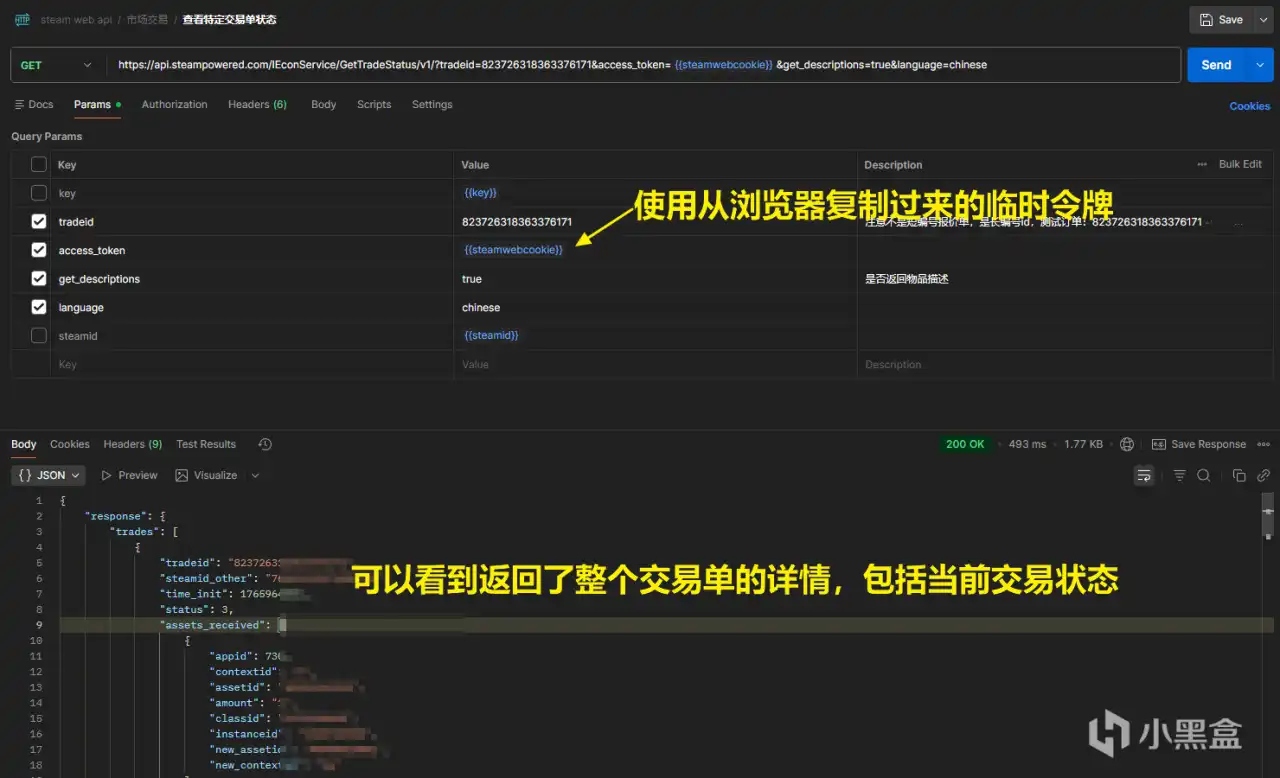Viewport: 1280px width, 778px height.
Task: Click the Save Response icon button
Action: click(1158, 444)
